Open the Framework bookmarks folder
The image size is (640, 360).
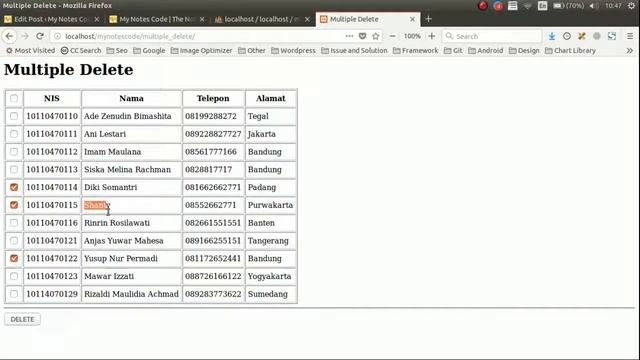[416, 51]
